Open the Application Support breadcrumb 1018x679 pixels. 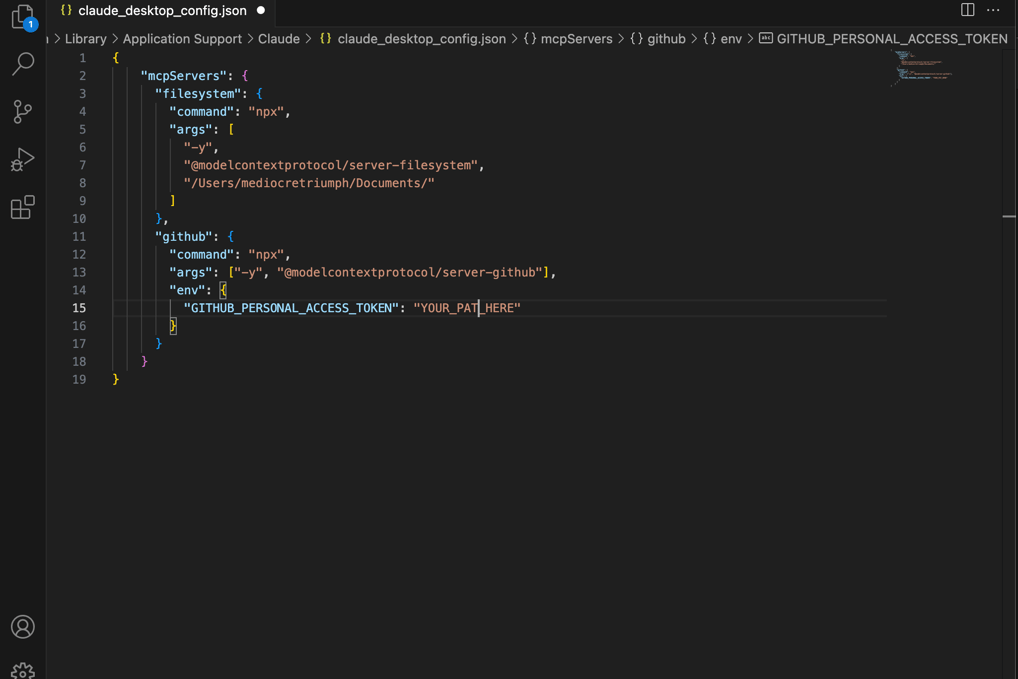click(x=182, y=39)
